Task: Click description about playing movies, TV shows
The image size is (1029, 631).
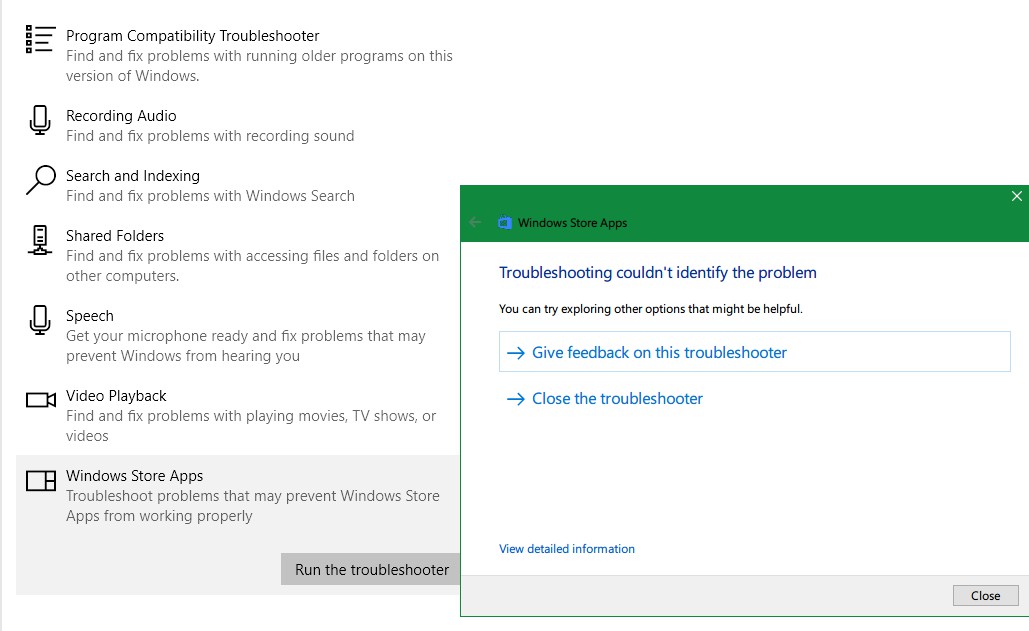Action: click(251, 426)
